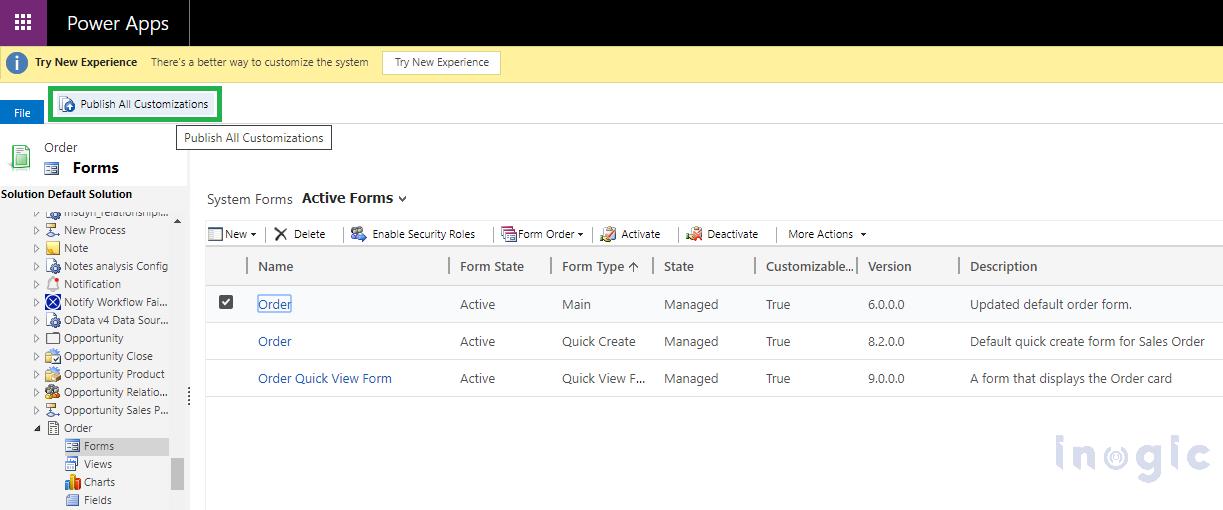Click the Try New Experience button
This screenshot has height=510, width=1223.
coord(441,62)
